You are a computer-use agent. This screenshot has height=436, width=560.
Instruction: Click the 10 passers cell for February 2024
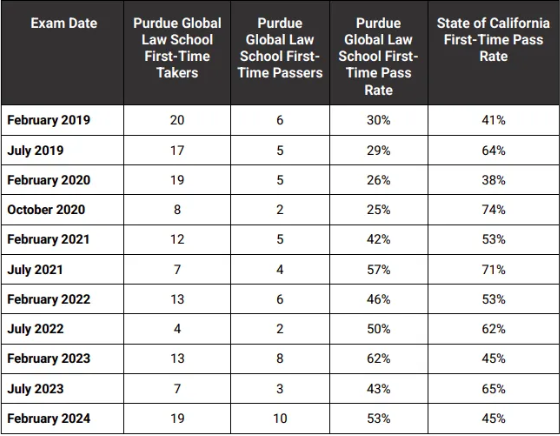280,419
